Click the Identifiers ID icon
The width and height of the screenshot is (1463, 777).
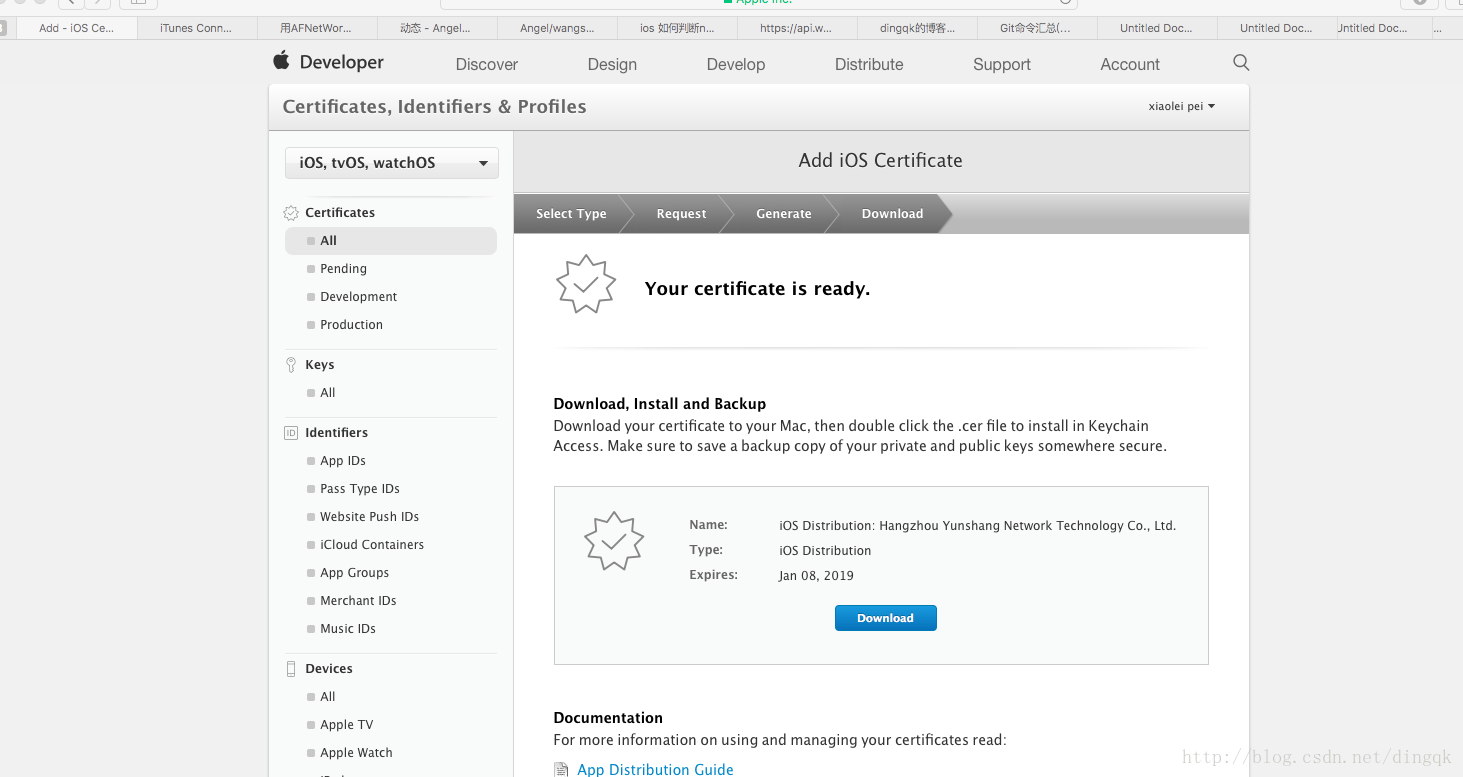291,433
